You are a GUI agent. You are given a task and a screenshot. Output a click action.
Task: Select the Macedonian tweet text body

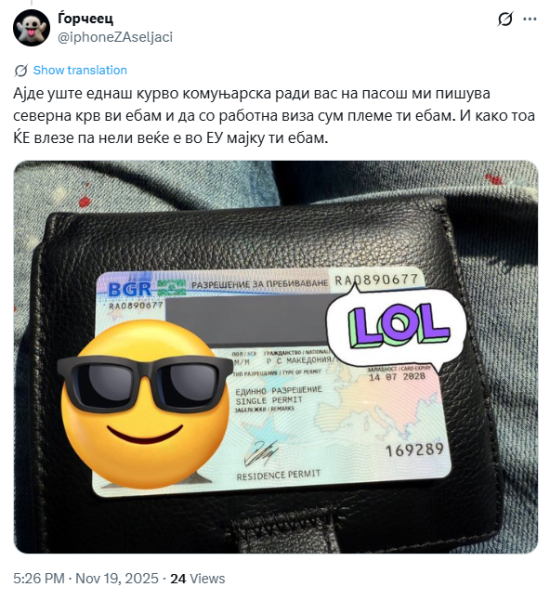pyautogui.click(x=274, y=116)
